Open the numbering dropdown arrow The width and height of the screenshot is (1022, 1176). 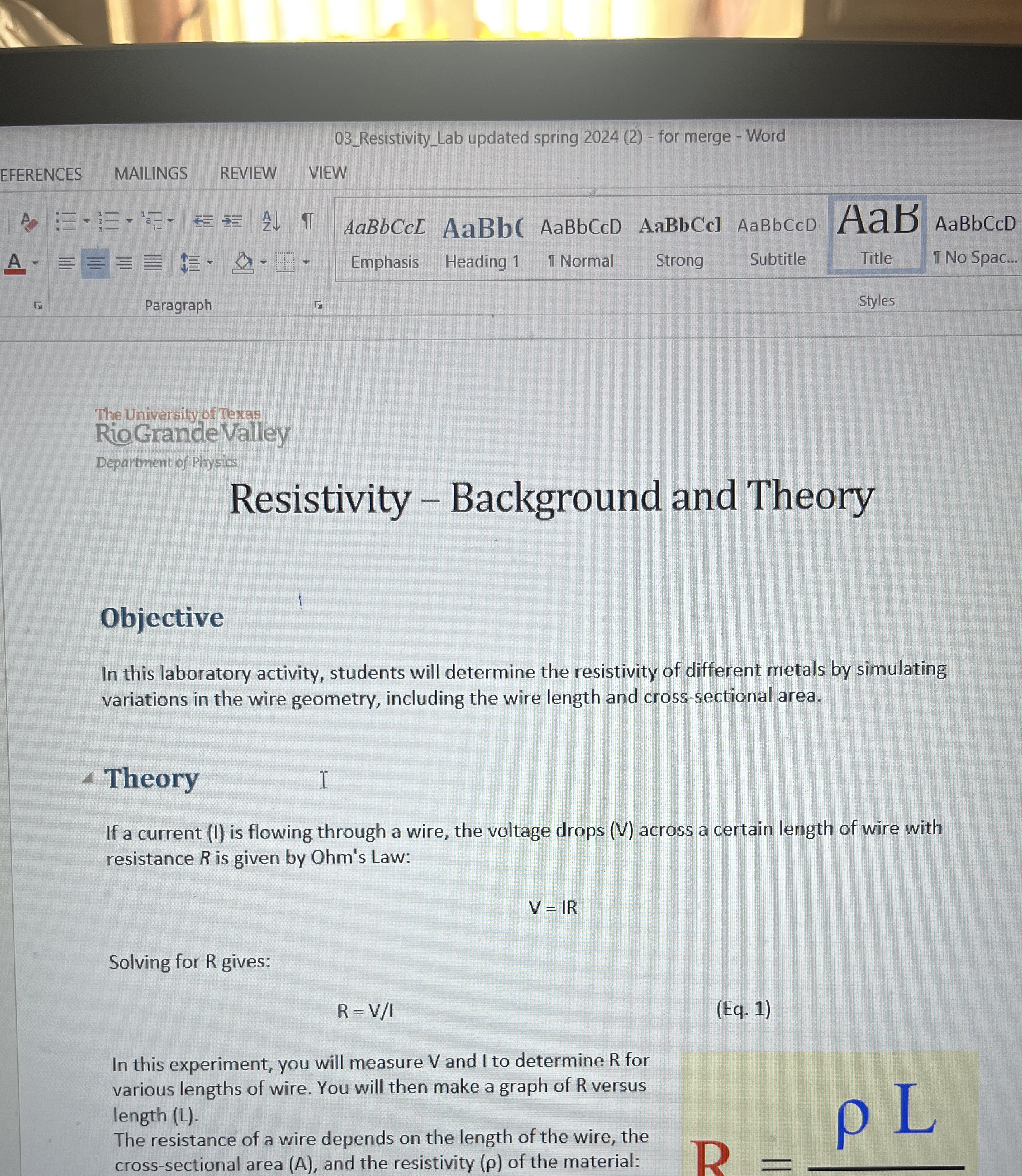tap(129, 221)
